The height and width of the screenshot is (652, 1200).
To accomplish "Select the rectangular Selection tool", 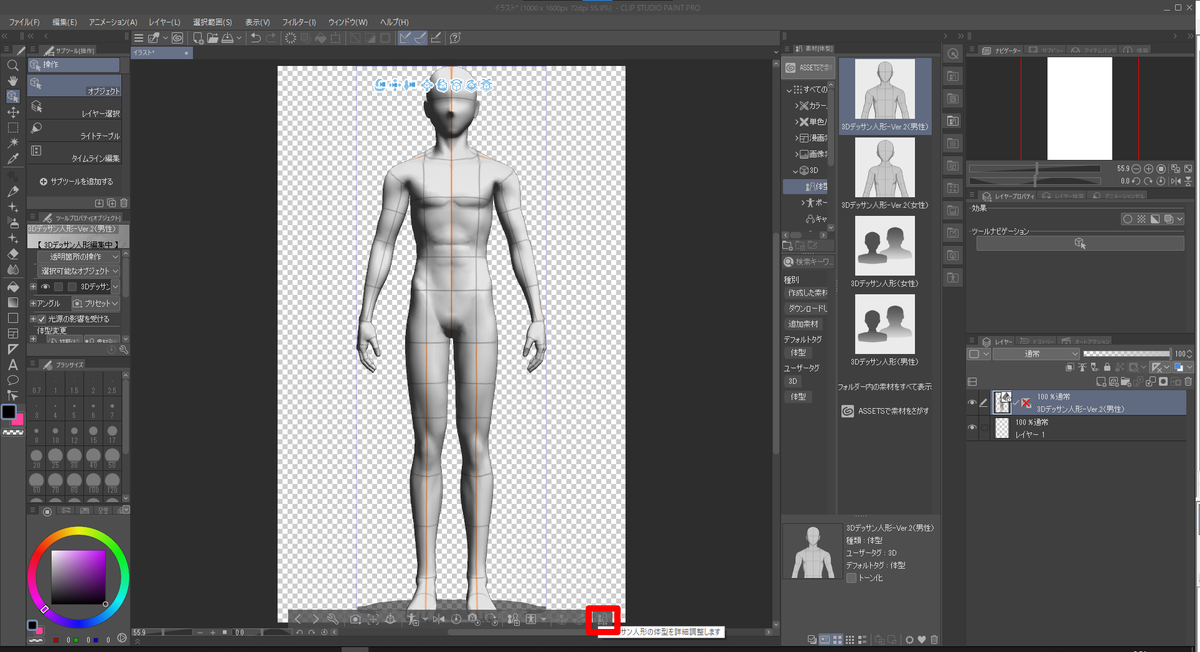I will click(x=13, y=128).
